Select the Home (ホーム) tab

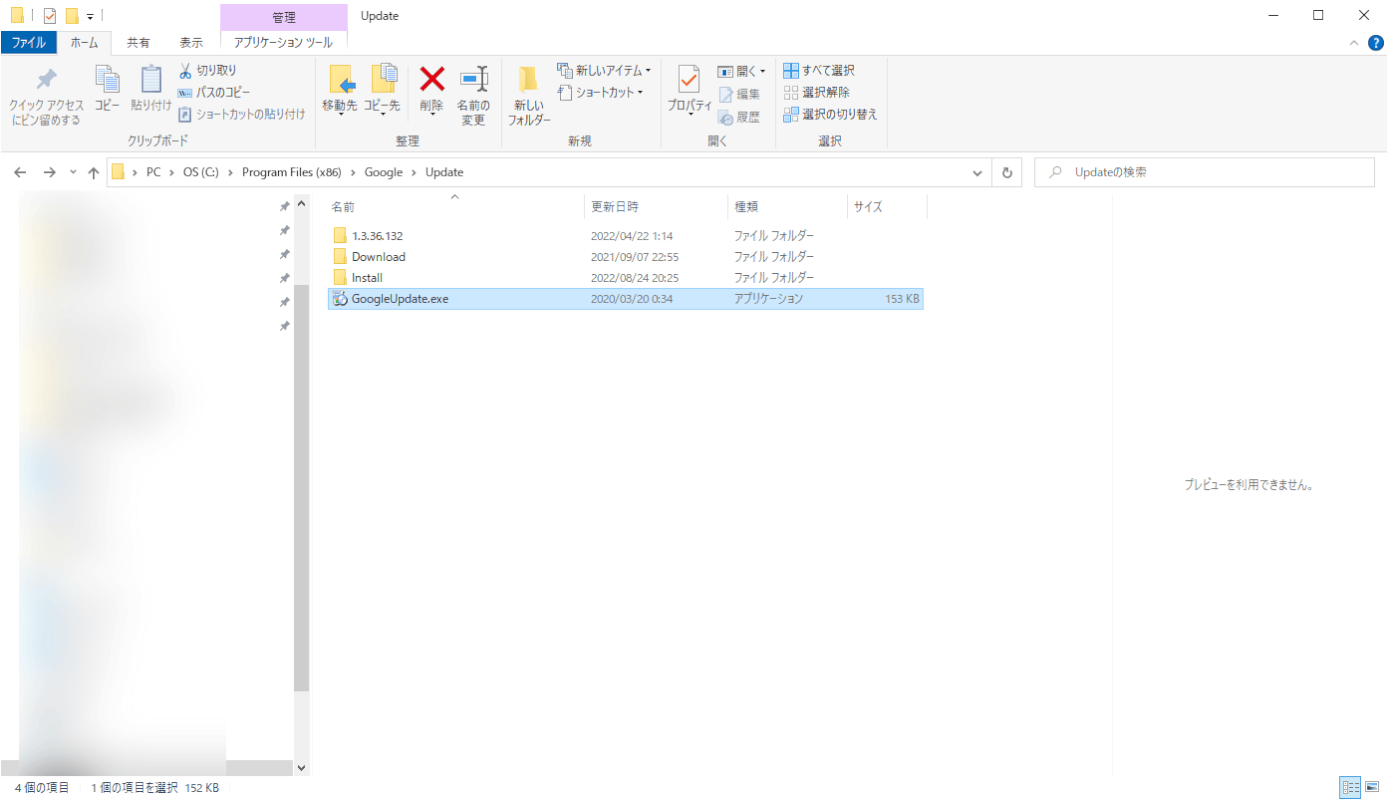pyautogui.click(x=84, y=42)
